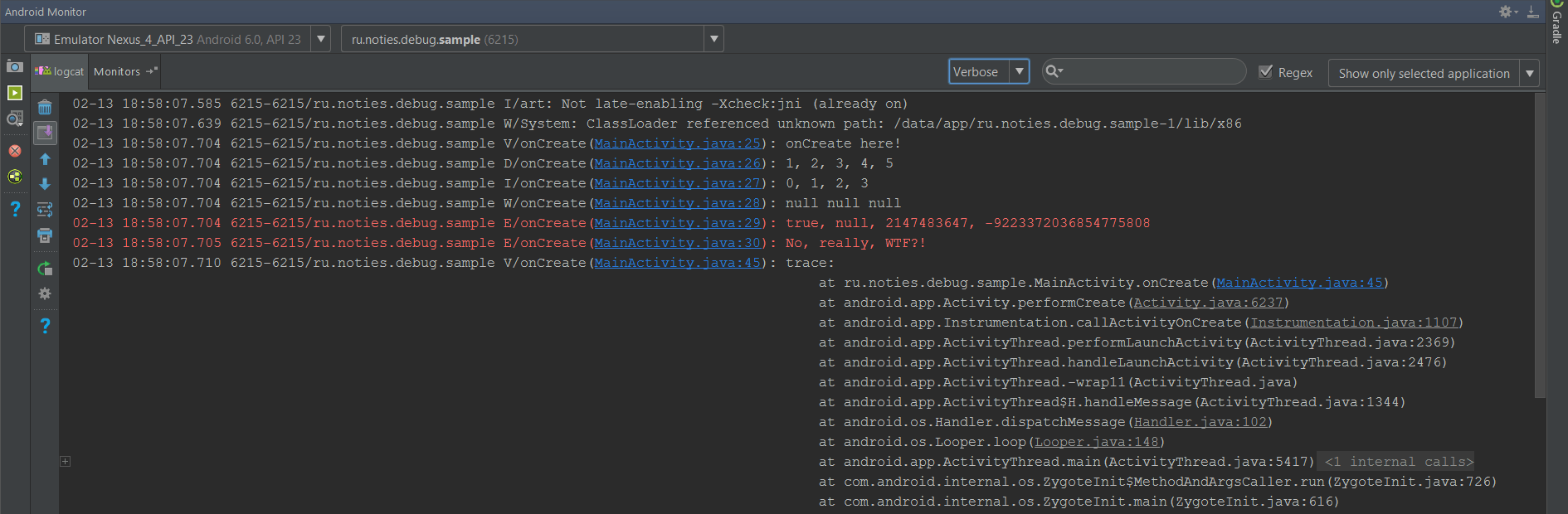Toggle soft wraps icon

pyautogui.click(x=45, y=210)
